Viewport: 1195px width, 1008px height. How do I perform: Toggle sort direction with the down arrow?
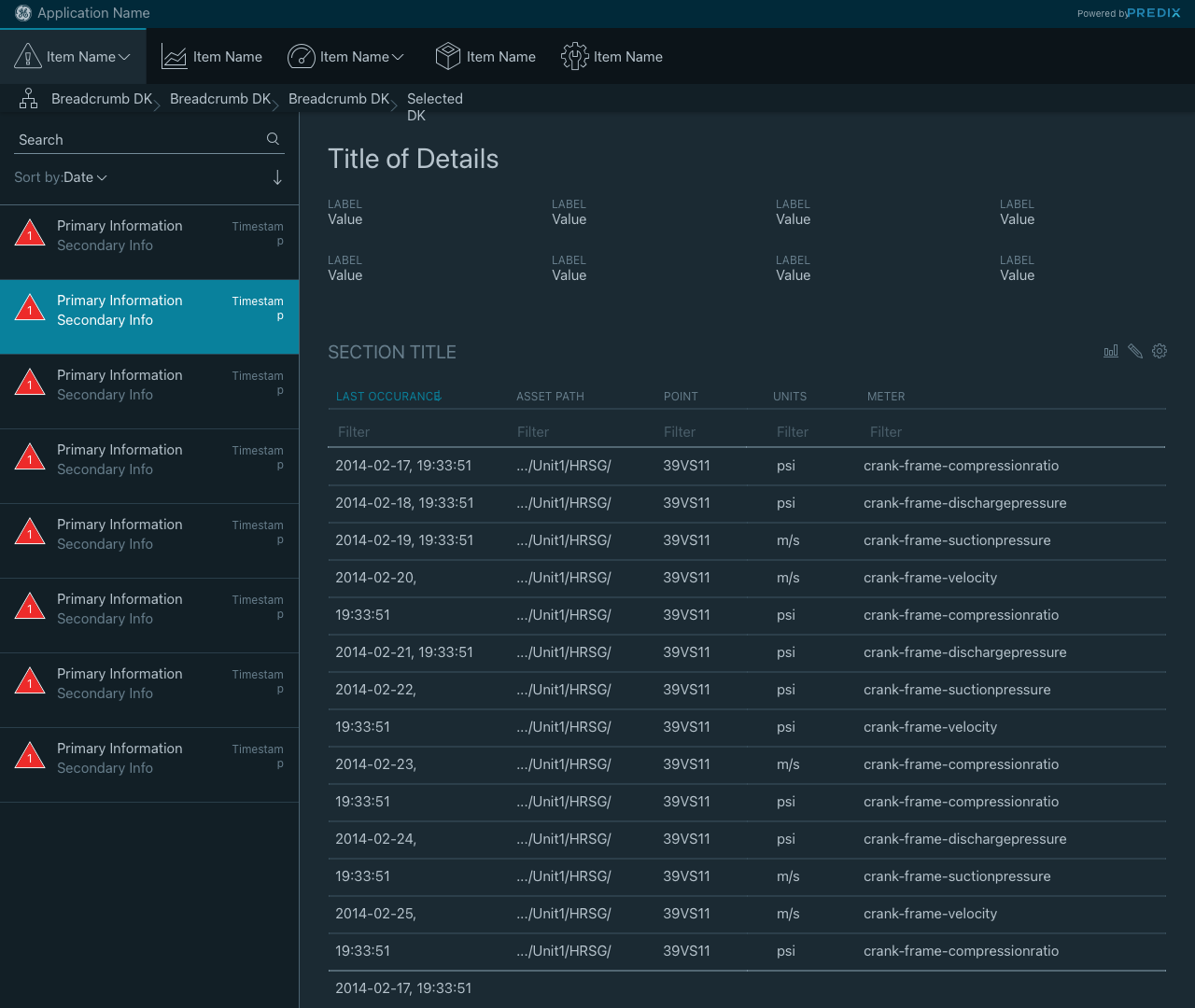(x=277, y=177)
